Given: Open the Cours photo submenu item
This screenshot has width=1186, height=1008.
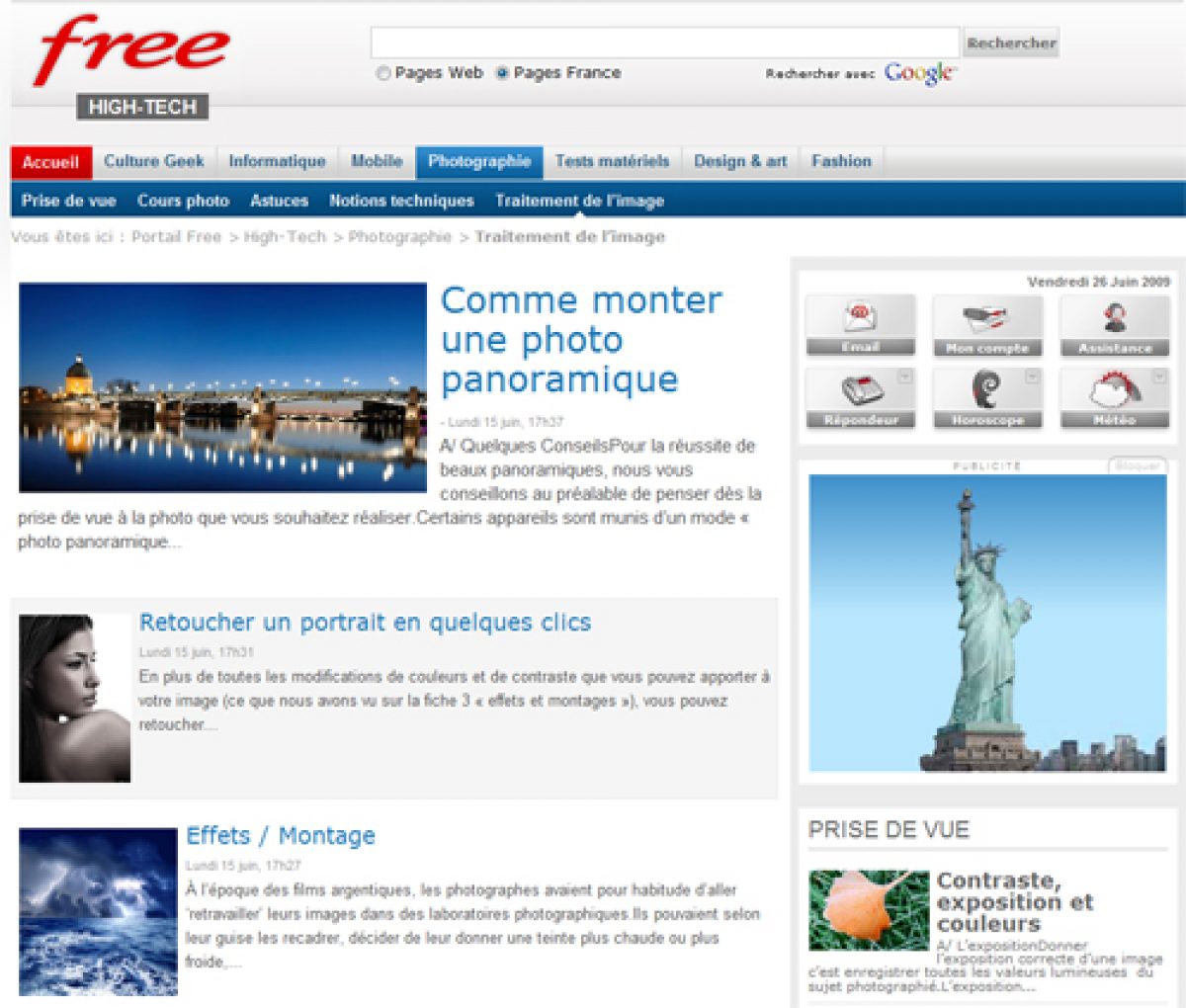Looking at the screenshot, I should [183, 201].
